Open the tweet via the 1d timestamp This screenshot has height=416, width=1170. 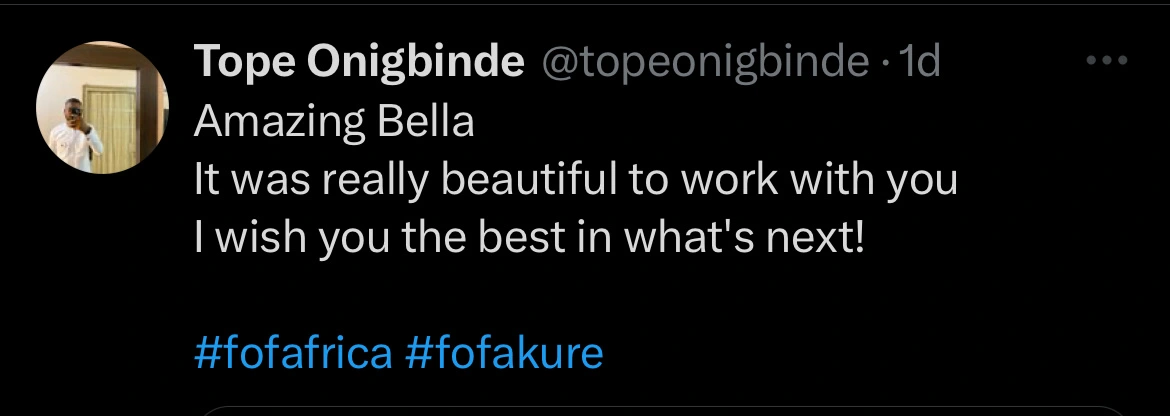click(921, 63)
